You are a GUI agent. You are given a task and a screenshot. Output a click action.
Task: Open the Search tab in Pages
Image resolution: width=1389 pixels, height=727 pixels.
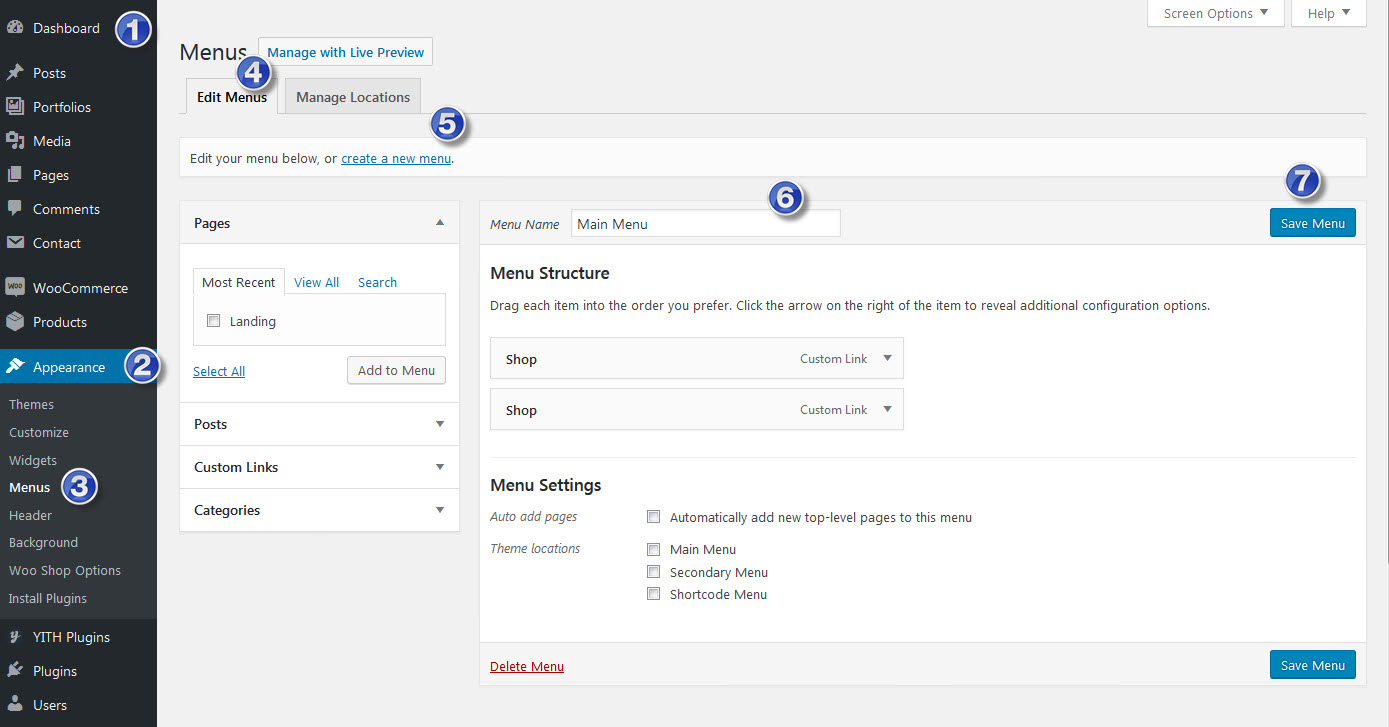(377, 282)
